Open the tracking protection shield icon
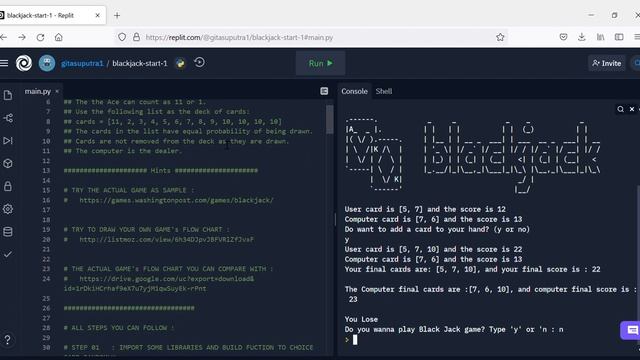 click(x=122, y=37)
